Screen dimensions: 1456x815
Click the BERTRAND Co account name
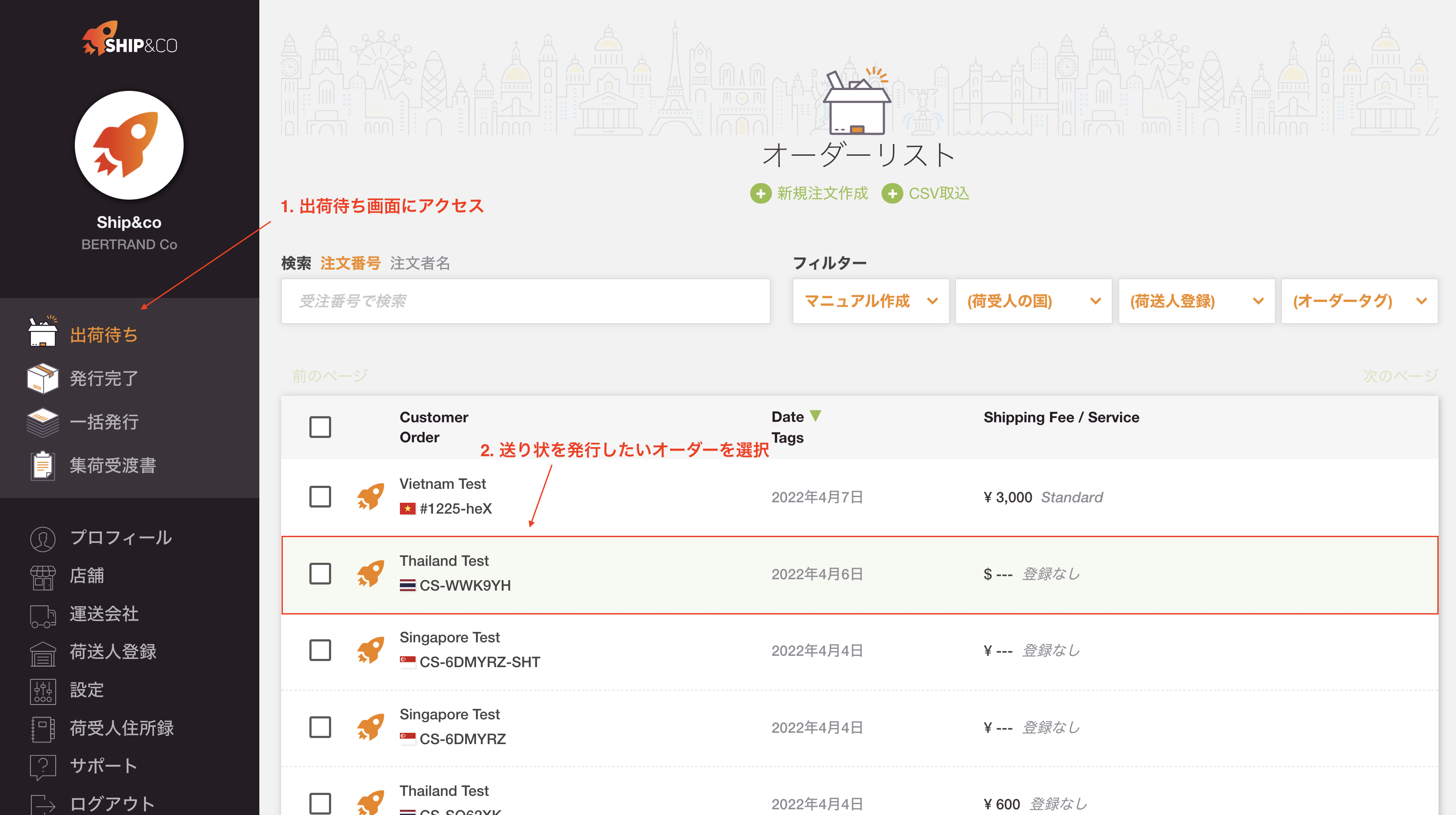129,244
